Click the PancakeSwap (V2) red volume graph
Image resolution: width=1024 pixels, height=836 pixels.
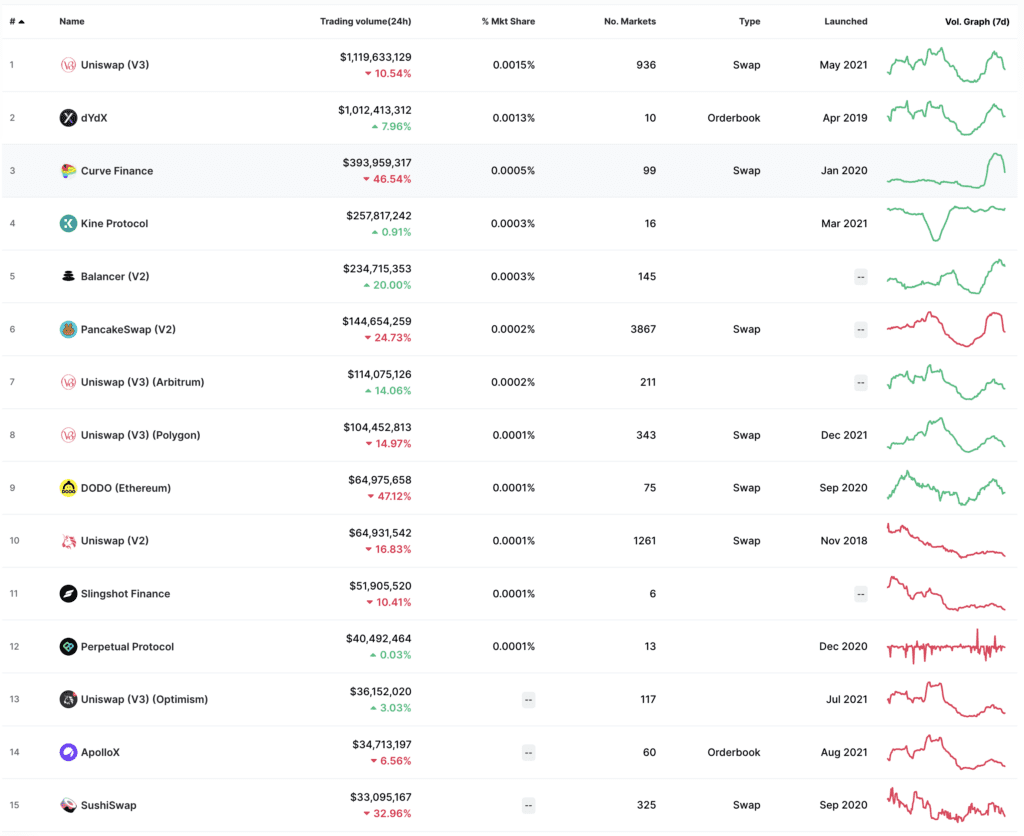pos(946,329)
